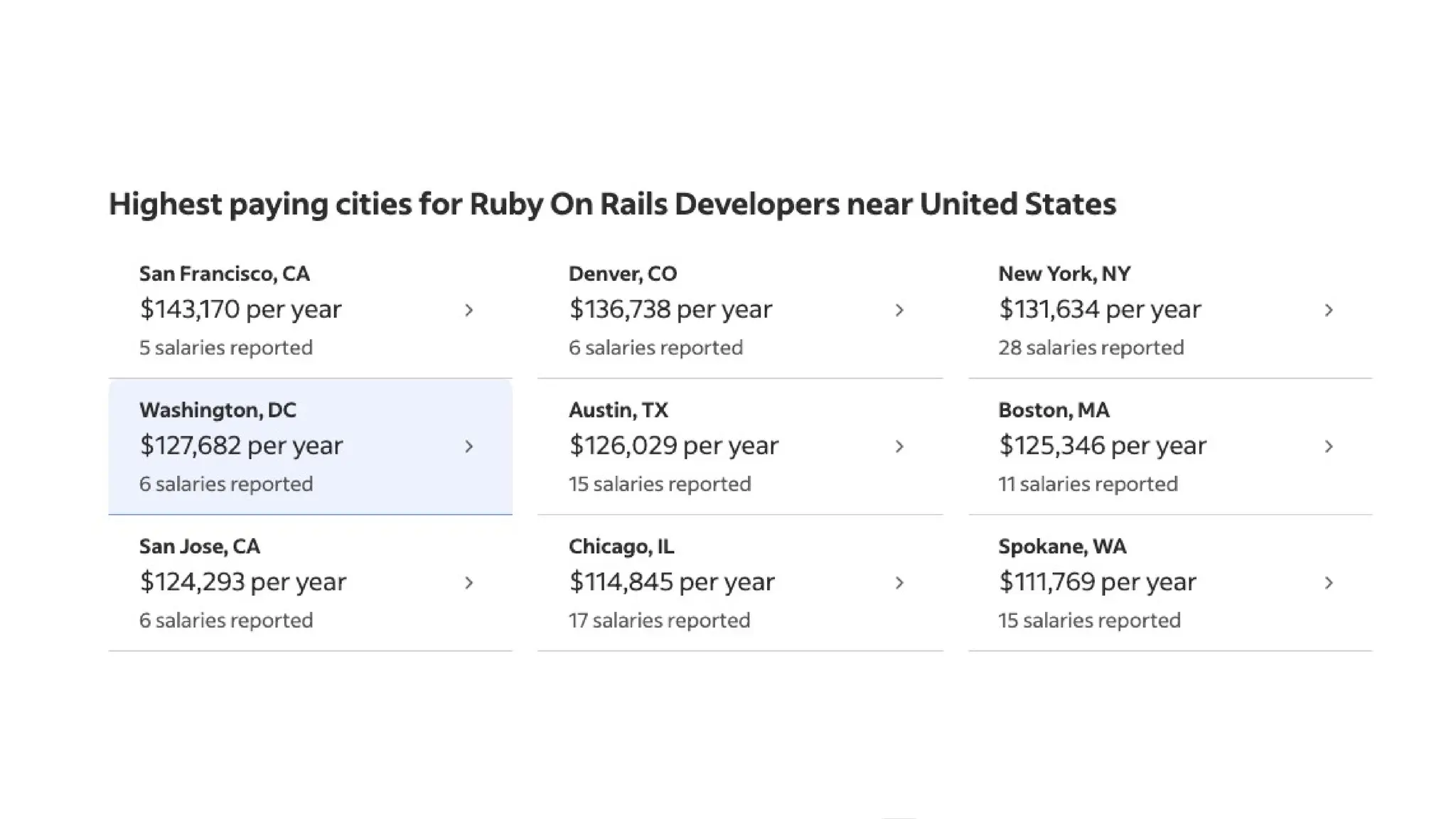Image resolution: width=1456 pixels, height=819 pixels.
Task: Click the chevron arrow beside Spokane salary
Action: (1329, 583)
